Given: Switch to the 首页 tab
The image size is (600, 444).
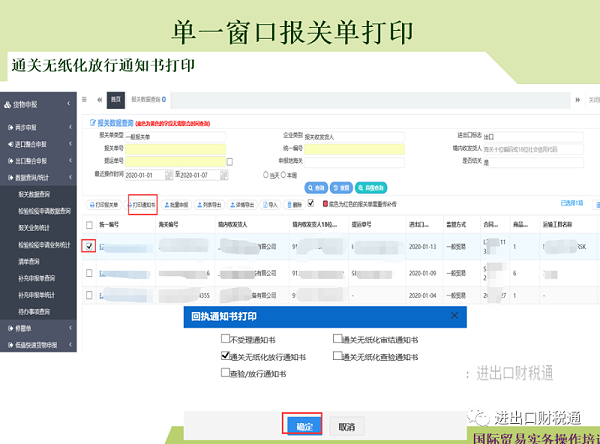Looking at the screenshot, I should [x=116, y=100].
